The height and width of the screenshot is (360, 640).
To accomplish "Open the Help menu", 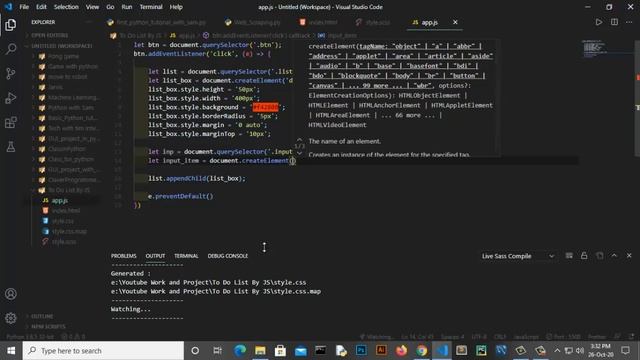I will tap(176, 7).
